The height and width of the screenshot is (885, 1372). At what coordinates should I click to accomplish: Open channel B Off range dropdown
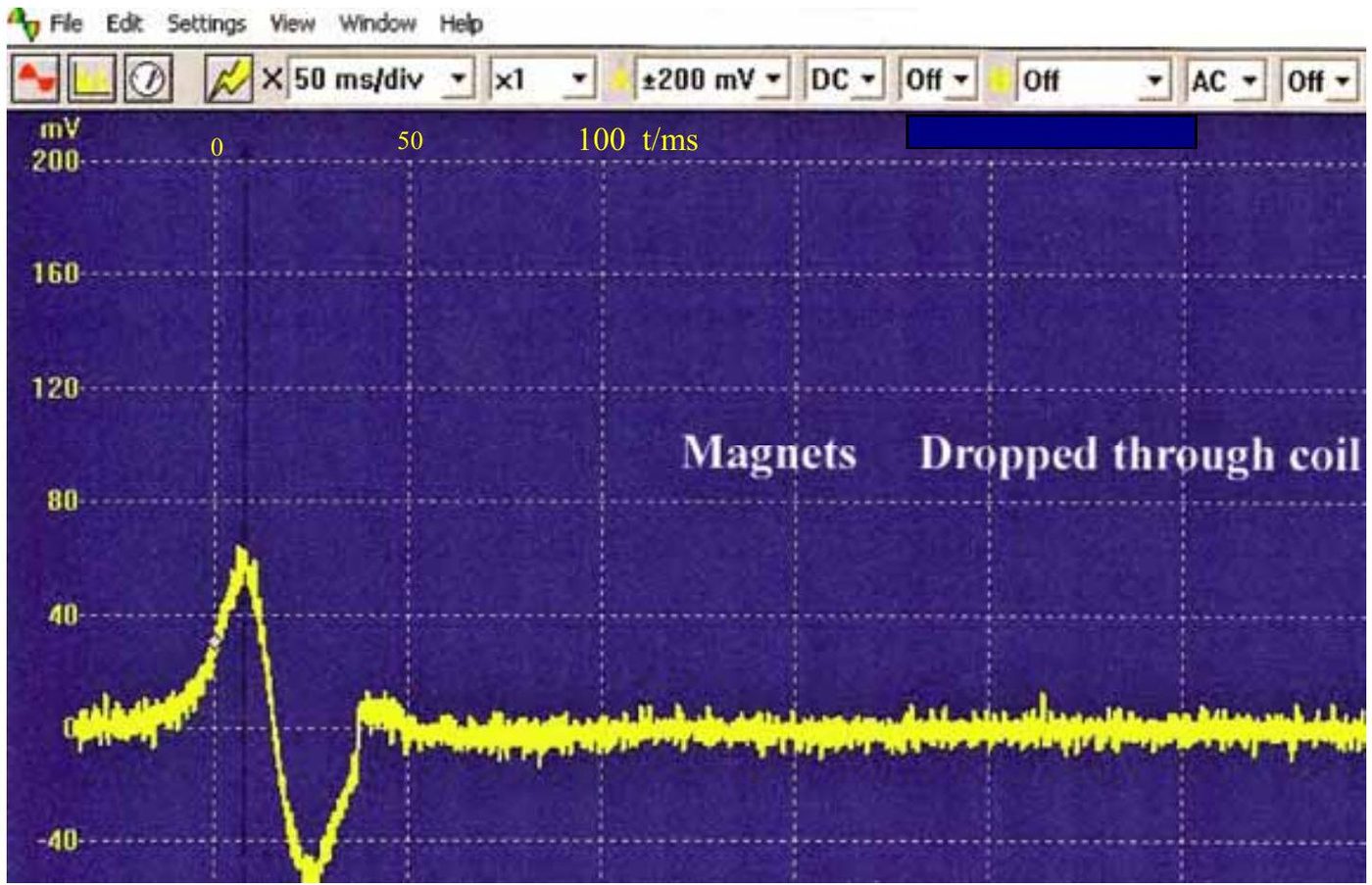click(x=1092, y=79)
